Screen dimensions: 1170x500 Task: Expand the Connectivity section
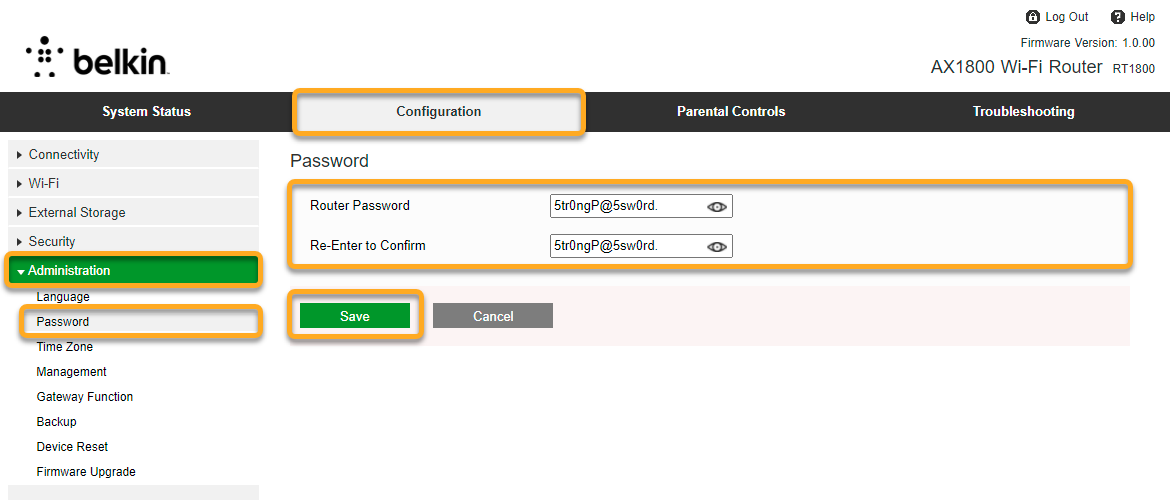[x=64, y=155]
